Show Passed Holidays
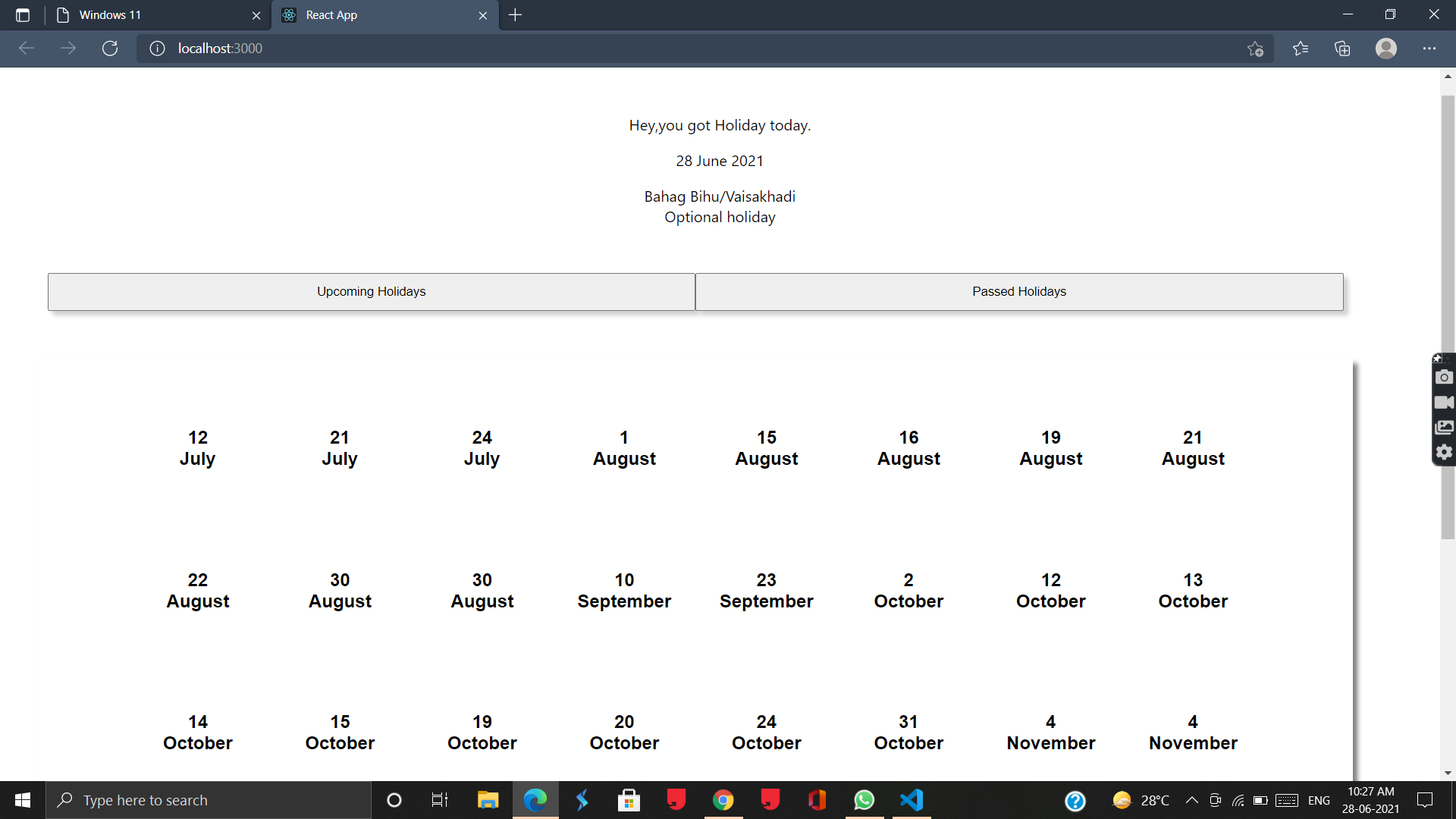1456x819 pixels. coord(1019,292)
